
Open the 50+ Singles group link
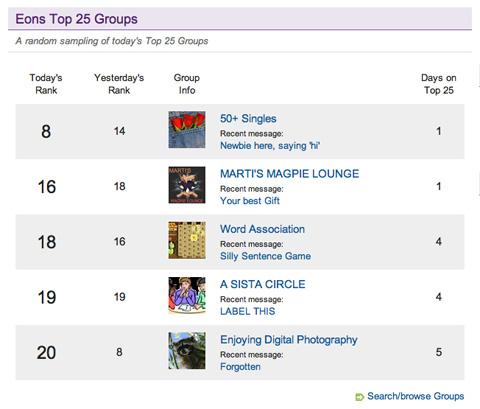(x=248, y=119)
